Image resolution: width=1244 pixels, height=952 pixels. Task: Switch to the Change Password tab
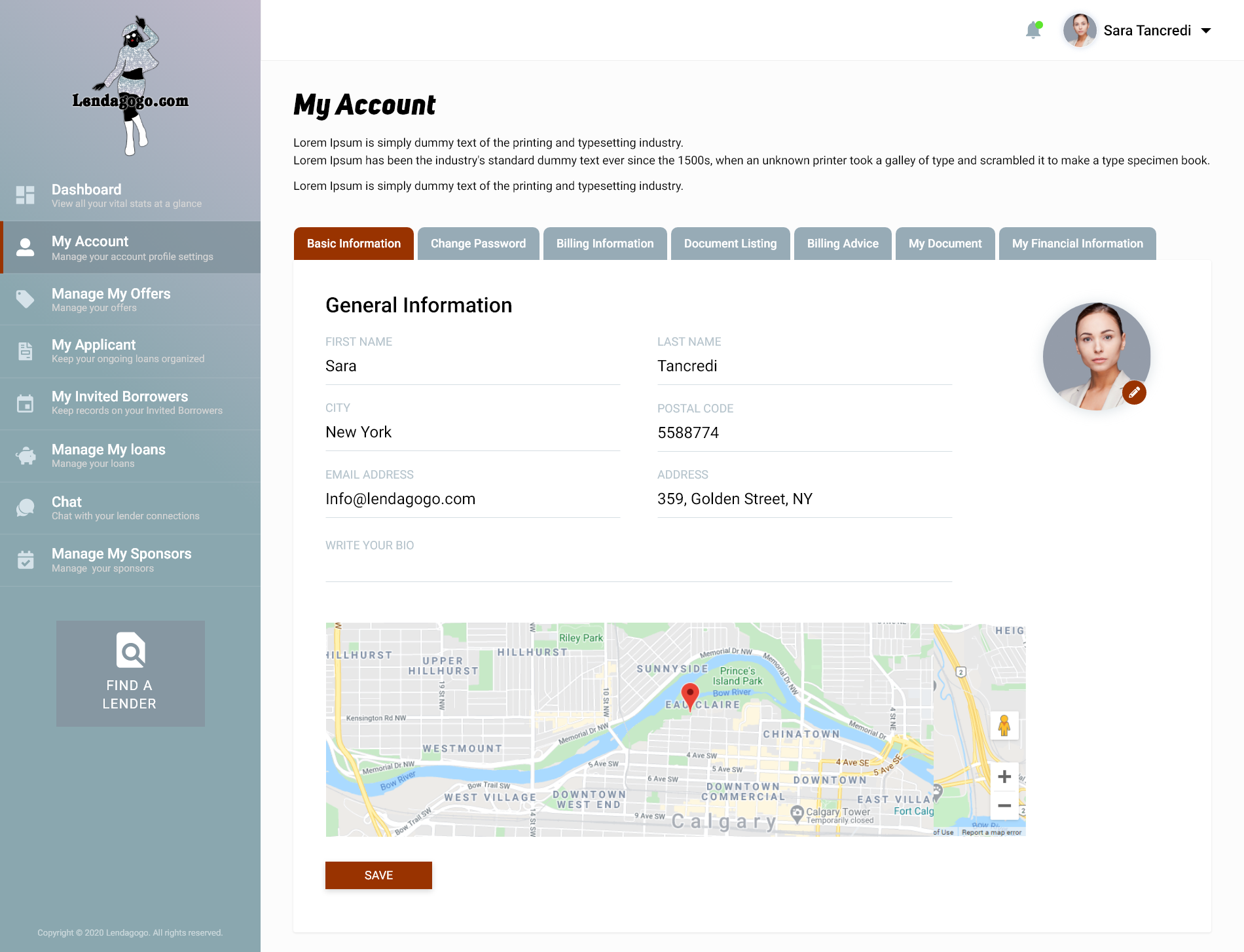coord(478,244)
